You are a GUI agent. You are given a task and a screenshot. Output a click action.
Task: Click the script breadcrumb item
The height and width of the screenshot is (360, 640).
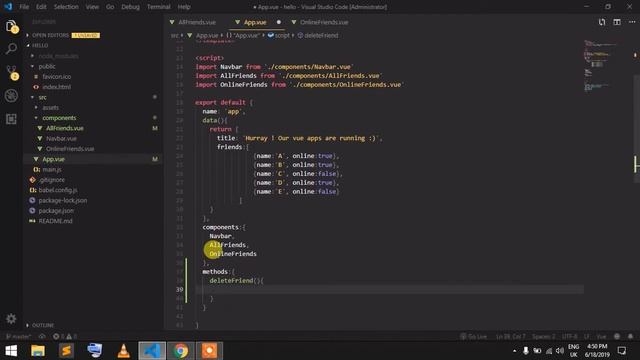click(279, 36)
